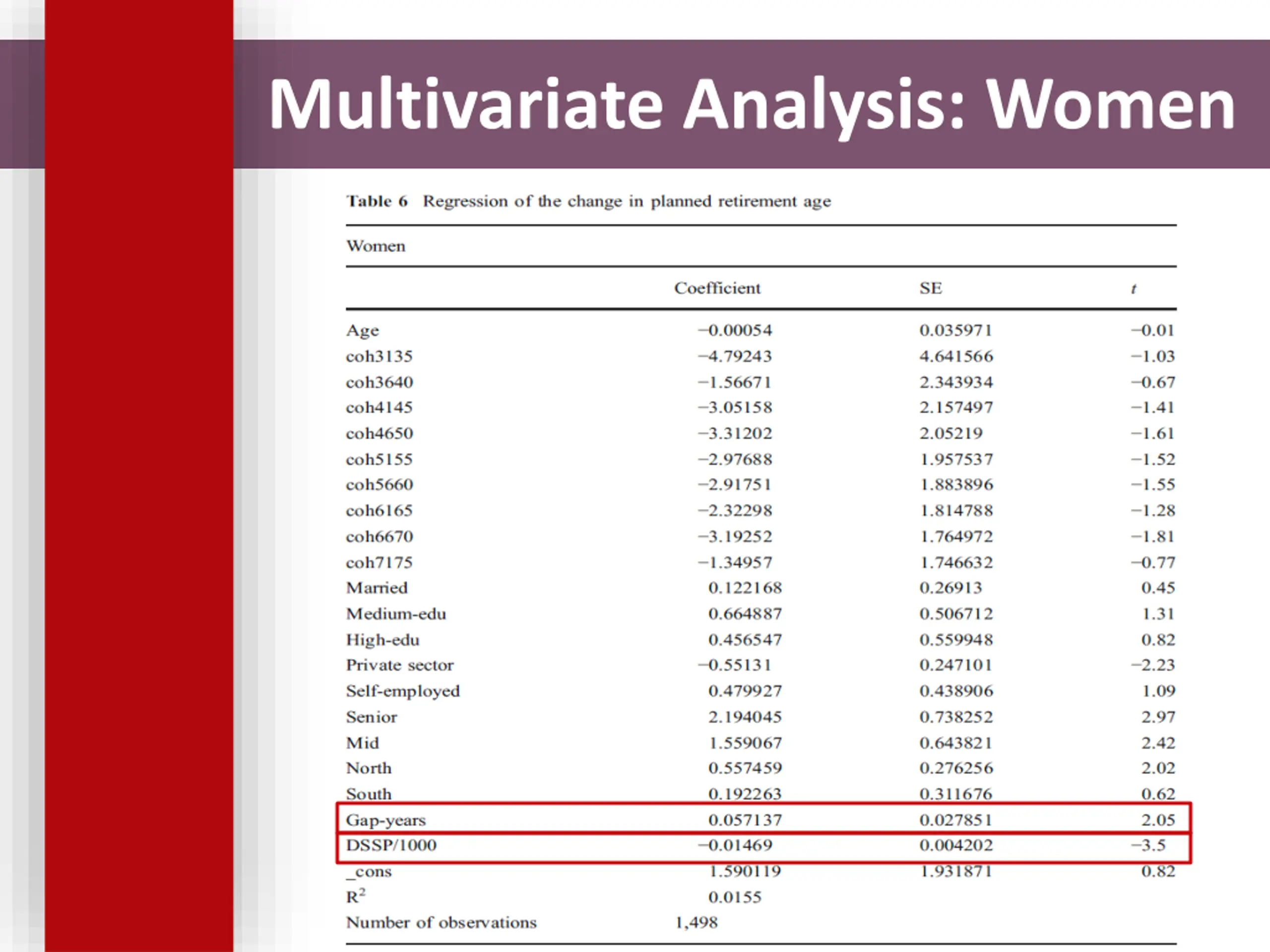This screenshot has width=1270, height=952.
Task: Select the 'Age' row label
Action: pyautogui.click(x=362, y=331)
